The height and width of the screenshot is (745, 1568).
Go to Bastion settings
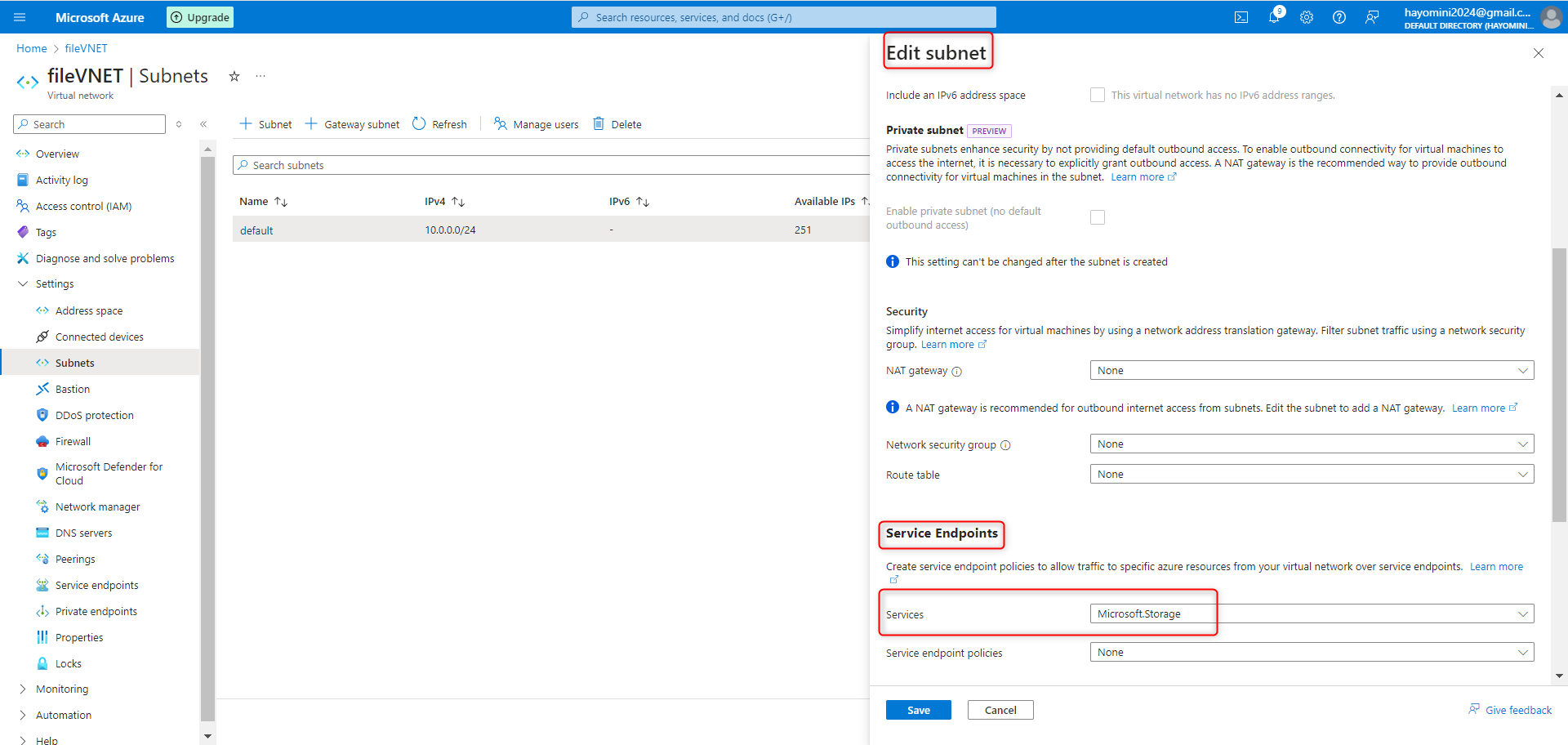point(73,389)
